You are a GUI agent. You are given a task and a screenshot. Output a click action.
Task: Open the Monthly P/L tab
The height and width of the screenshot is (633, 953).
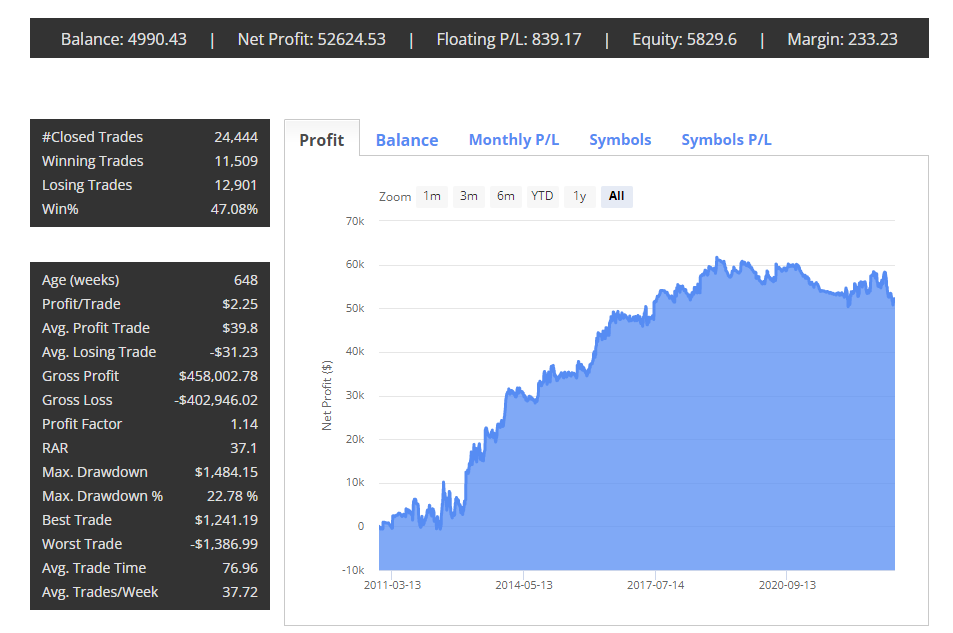tap(513, 140)
